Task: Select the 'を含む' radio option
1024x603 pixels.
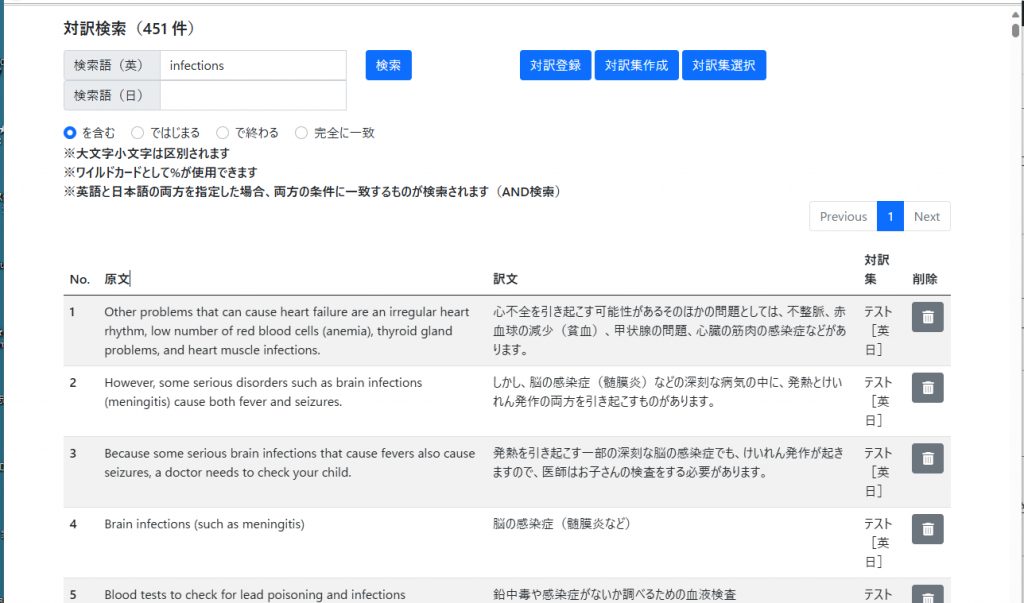Action: pos(70,132)
